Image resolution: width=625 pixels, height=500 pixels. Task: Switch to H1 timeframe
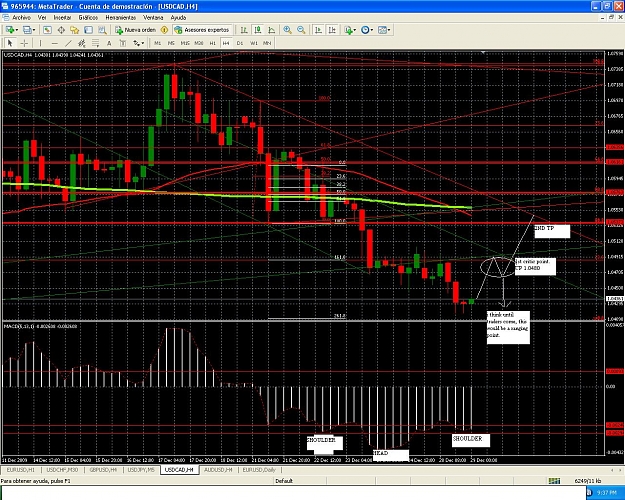pyautogui.click(x=212, y=43)
